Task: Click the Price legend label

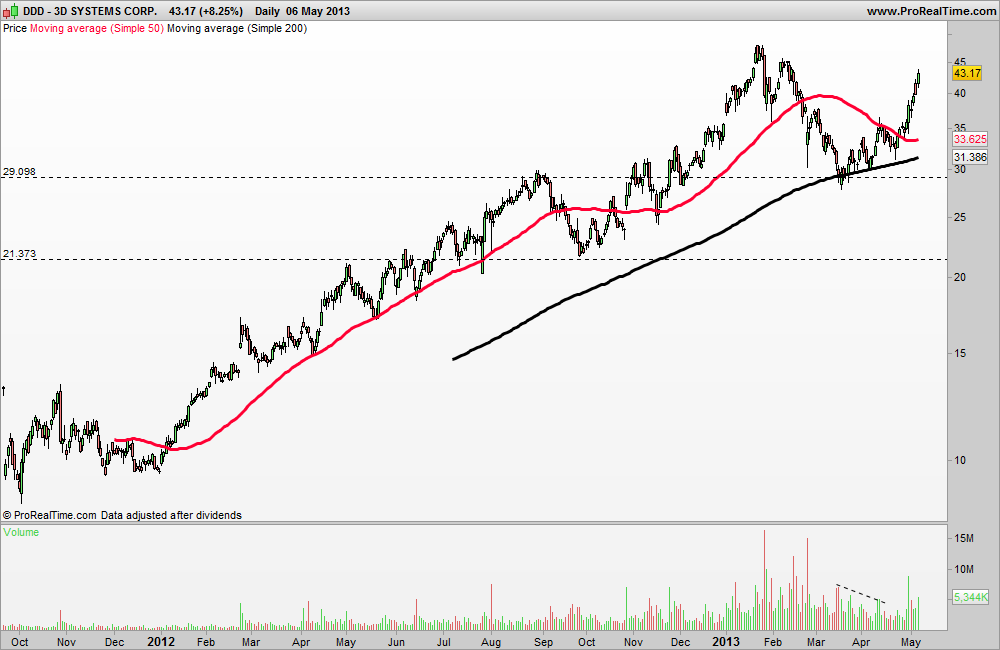Action: pos(15,28)
